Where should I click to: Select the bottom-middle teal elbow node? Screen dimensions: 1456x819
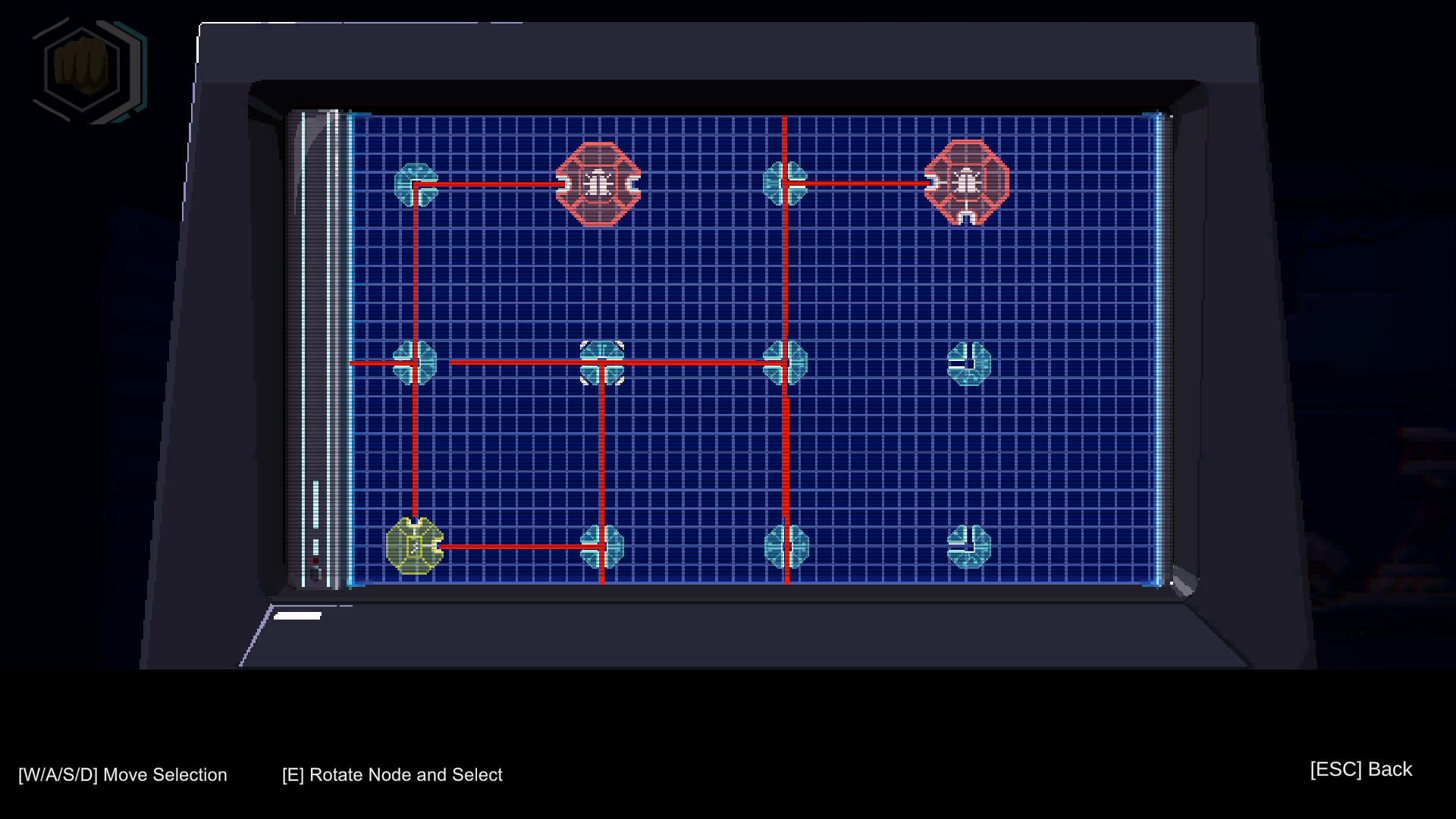pos(603,544)
